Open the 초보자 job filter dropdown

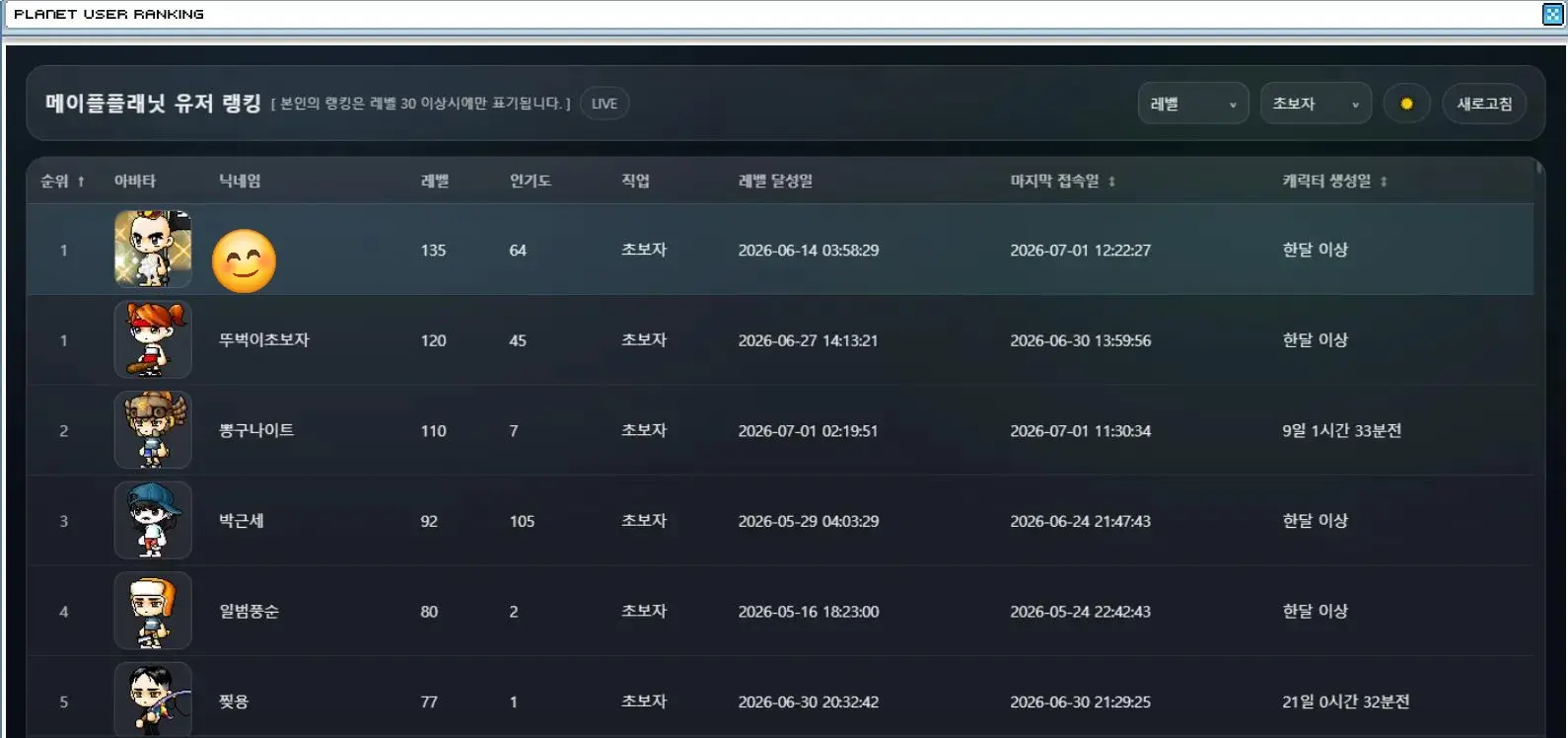[1316, 104]
